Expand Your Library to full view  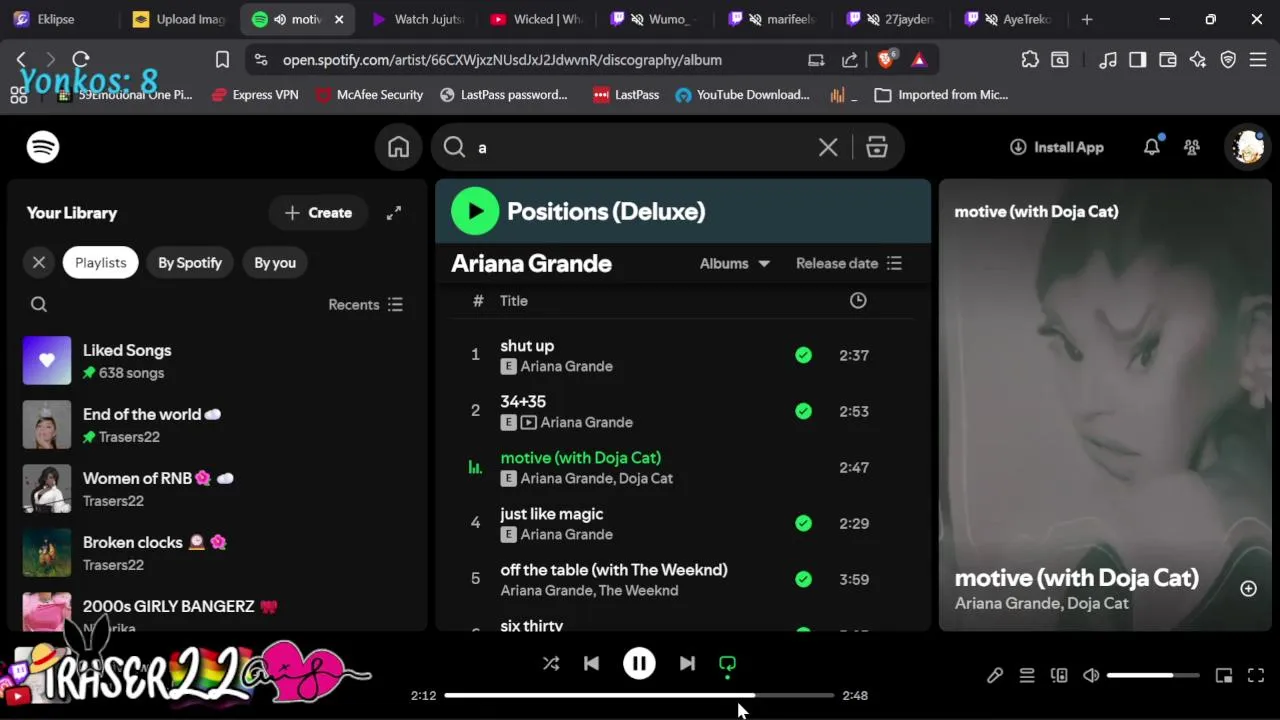pyautogui.click(x=394, y=213)
